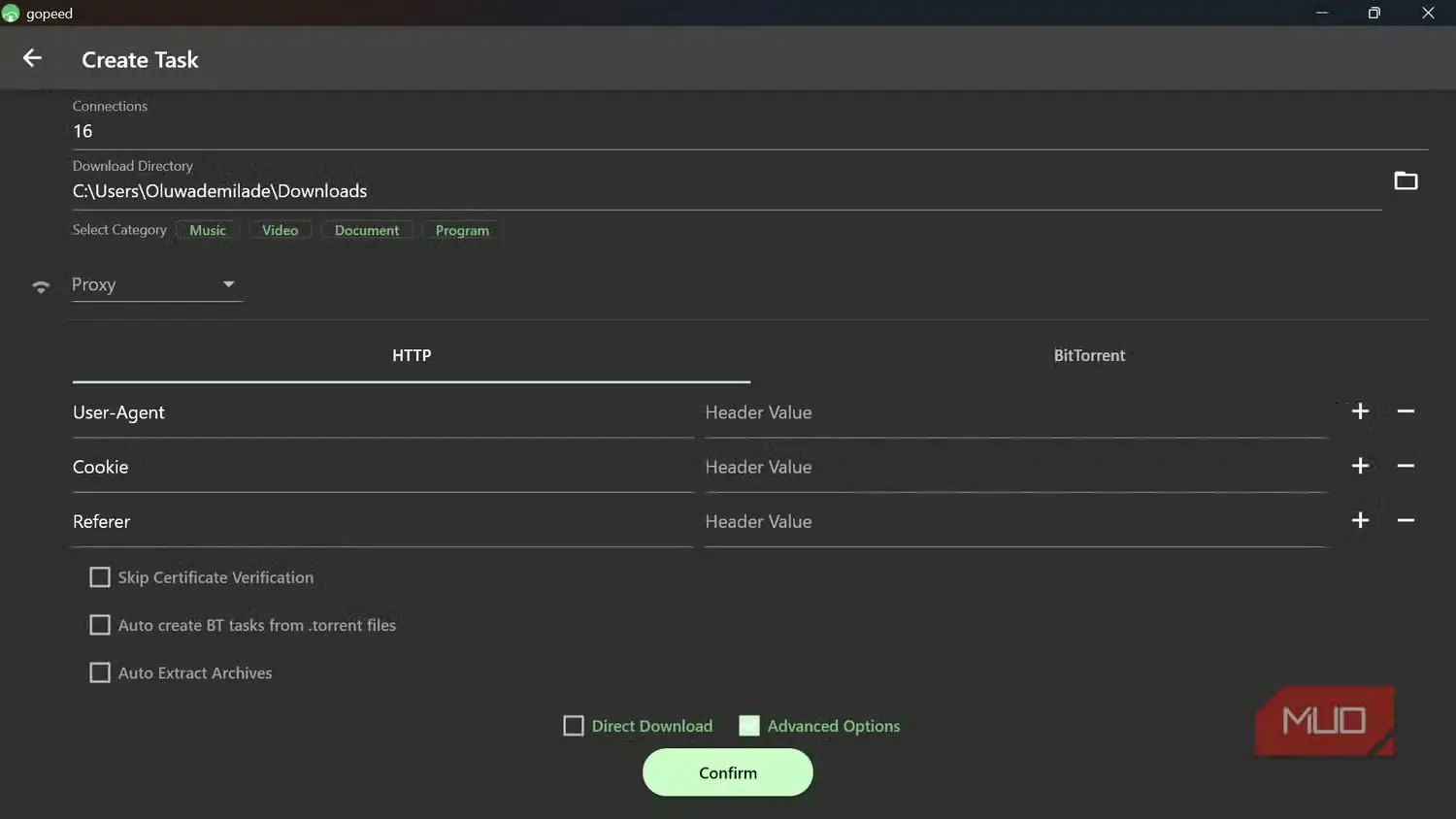Click the Select Category label
This screenshot has width=1456, height=819.
tap(119, 230)
